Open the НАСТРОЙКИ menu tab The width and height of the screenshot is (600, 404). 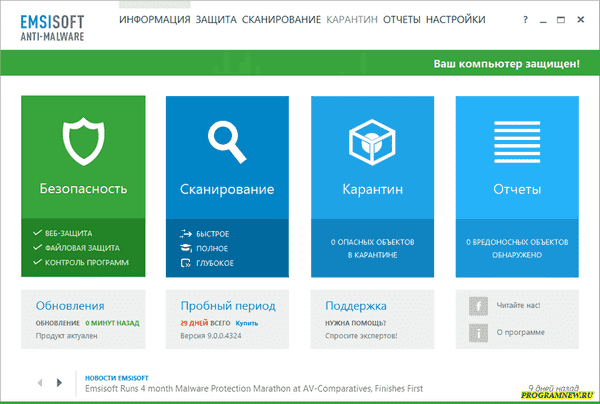(x=456, y=20)
